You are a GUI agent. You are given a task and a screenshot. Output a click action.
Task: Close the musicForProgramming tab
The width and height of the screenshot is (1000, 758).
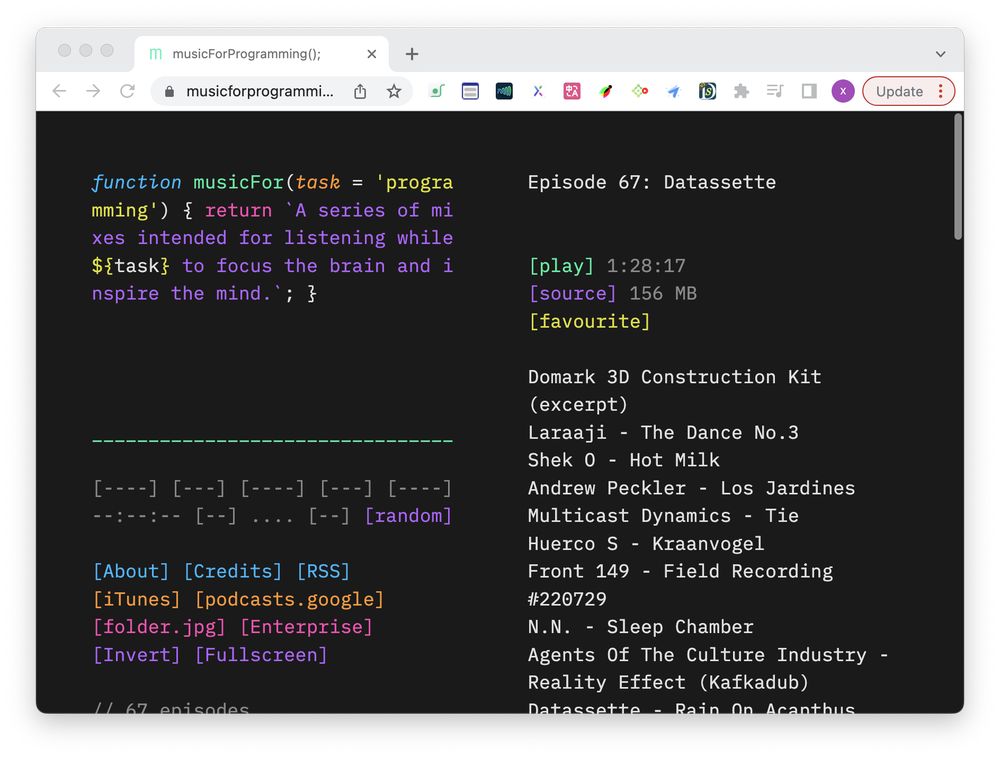tap(372, 54)
